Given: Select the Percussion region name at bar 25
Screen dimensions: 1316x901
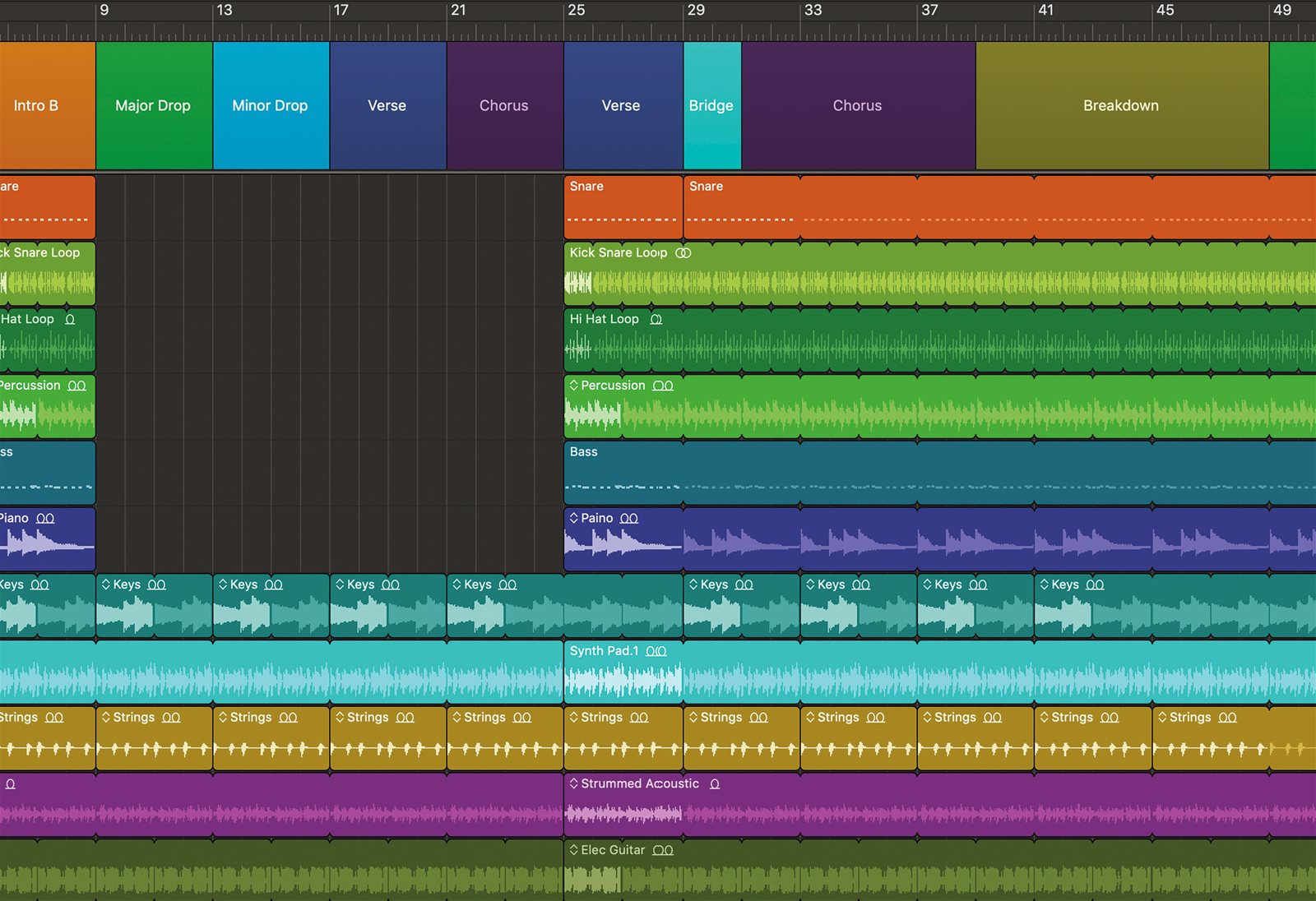Looking at the screenshot, I should coord(613,386).
